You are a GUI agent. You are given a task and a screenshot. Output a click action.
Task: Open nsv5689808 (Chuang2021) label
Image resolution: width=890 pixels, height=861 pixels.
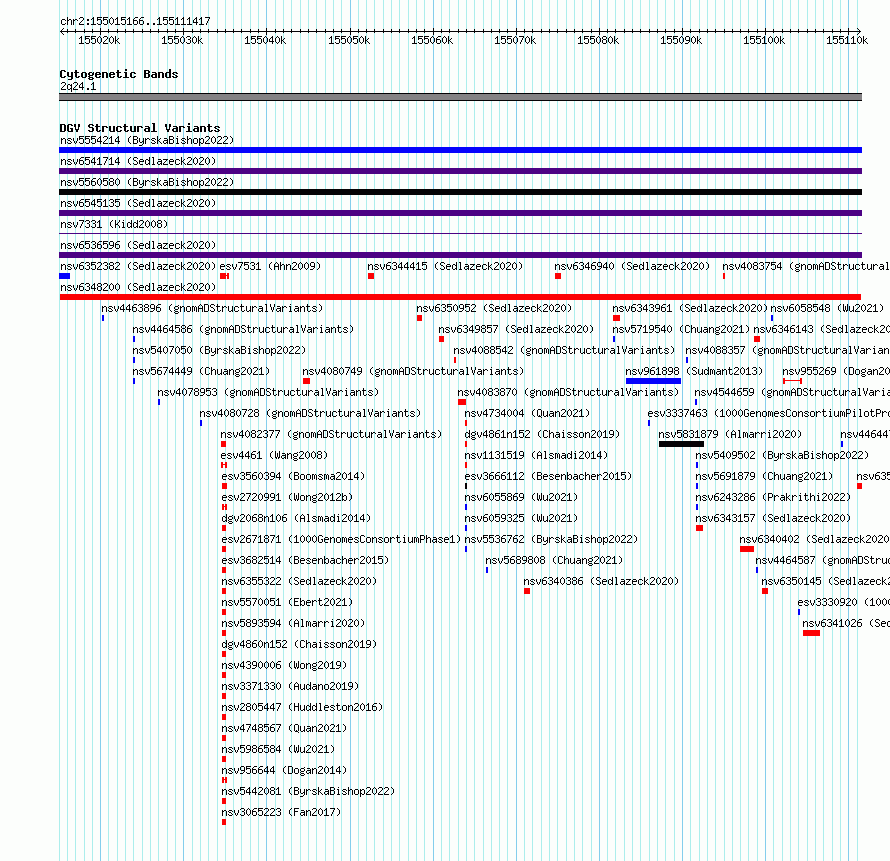pos(555,560)
